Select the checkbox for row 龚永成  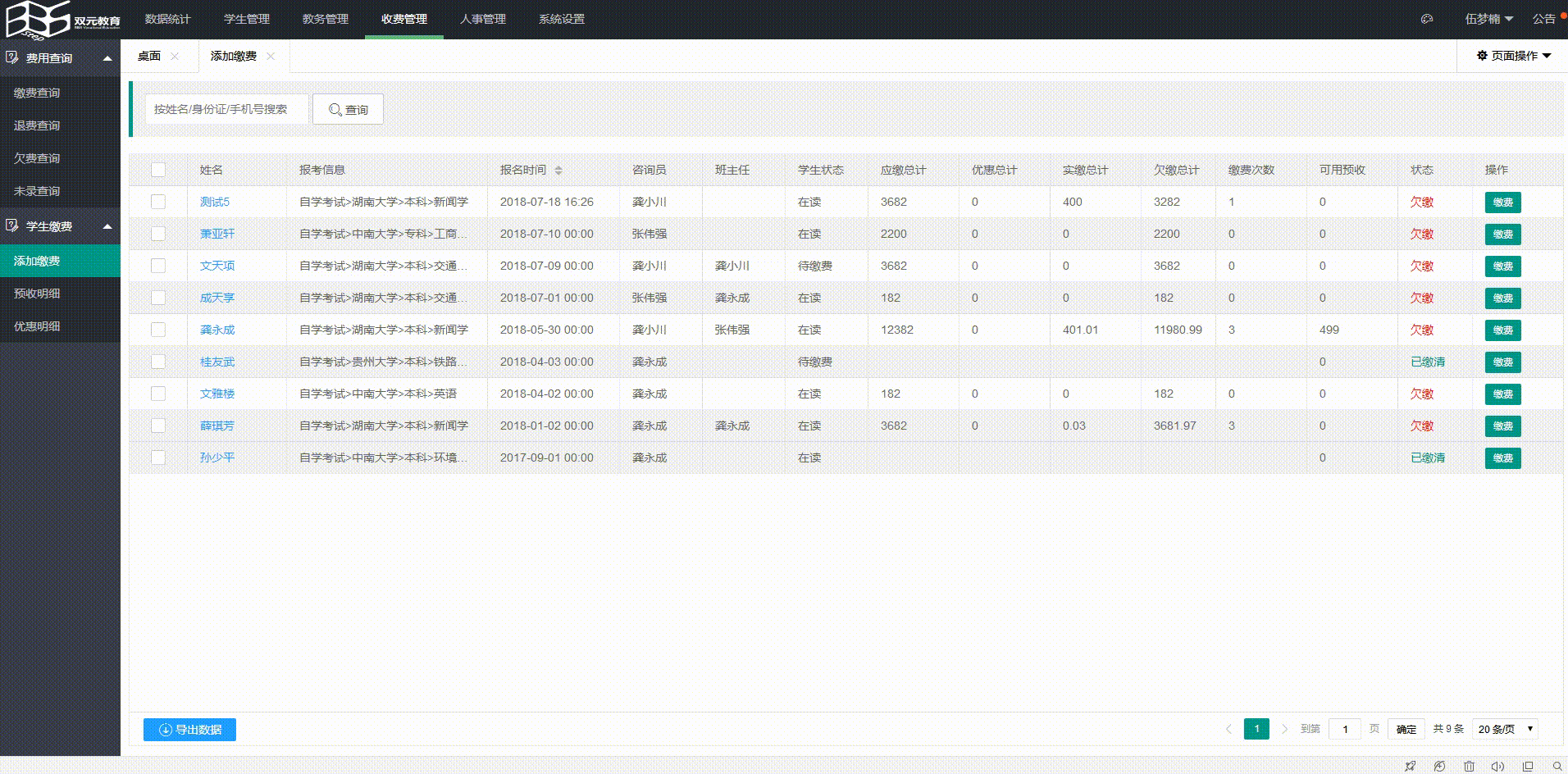[158, 330]
